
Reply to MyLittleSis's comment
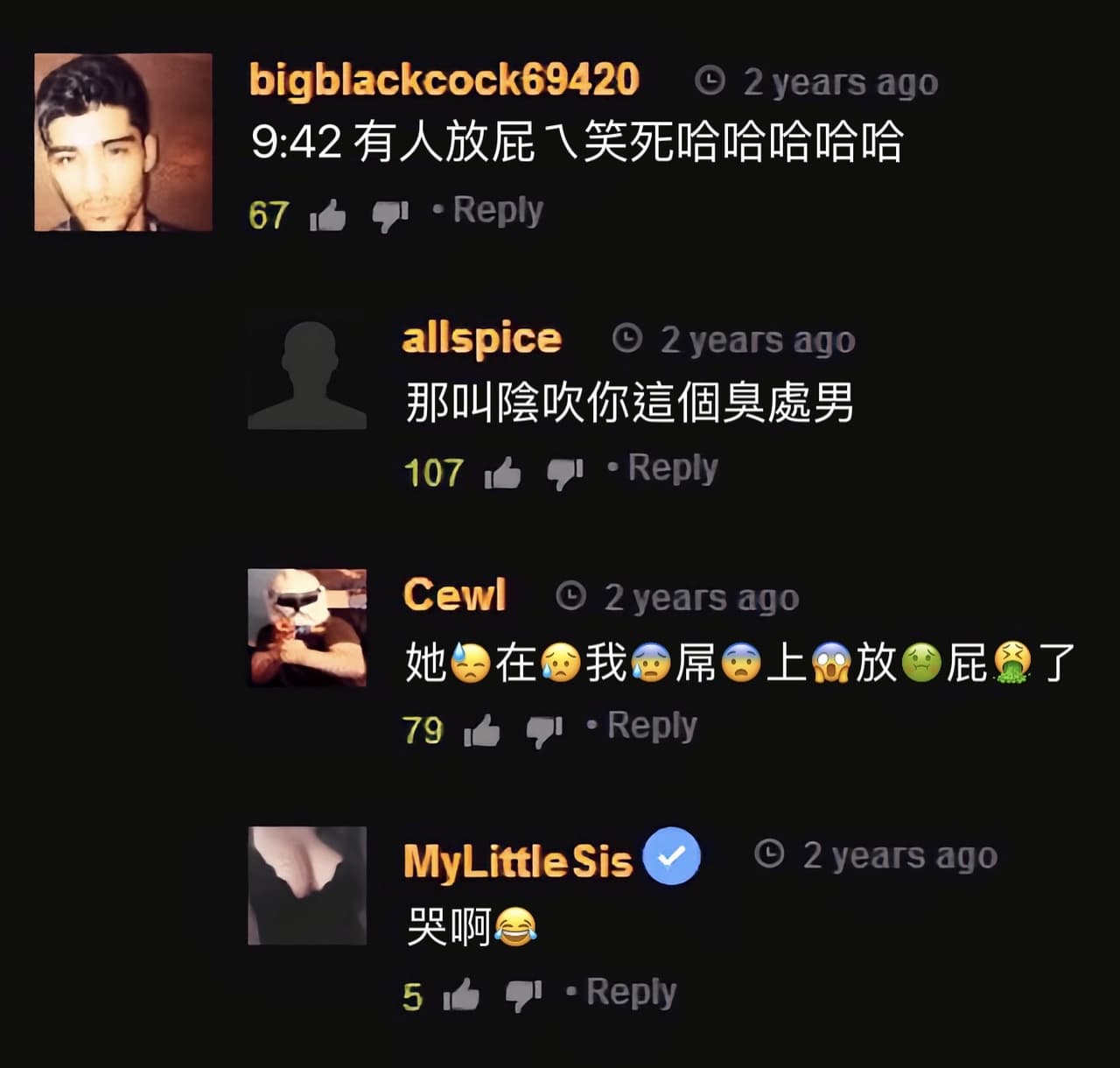(x=631, y=992)
